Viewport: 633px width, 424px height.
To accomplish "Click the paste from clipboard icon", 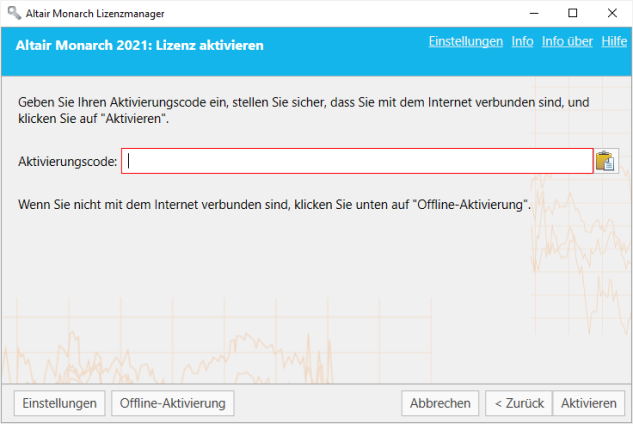I will [605, 161].
